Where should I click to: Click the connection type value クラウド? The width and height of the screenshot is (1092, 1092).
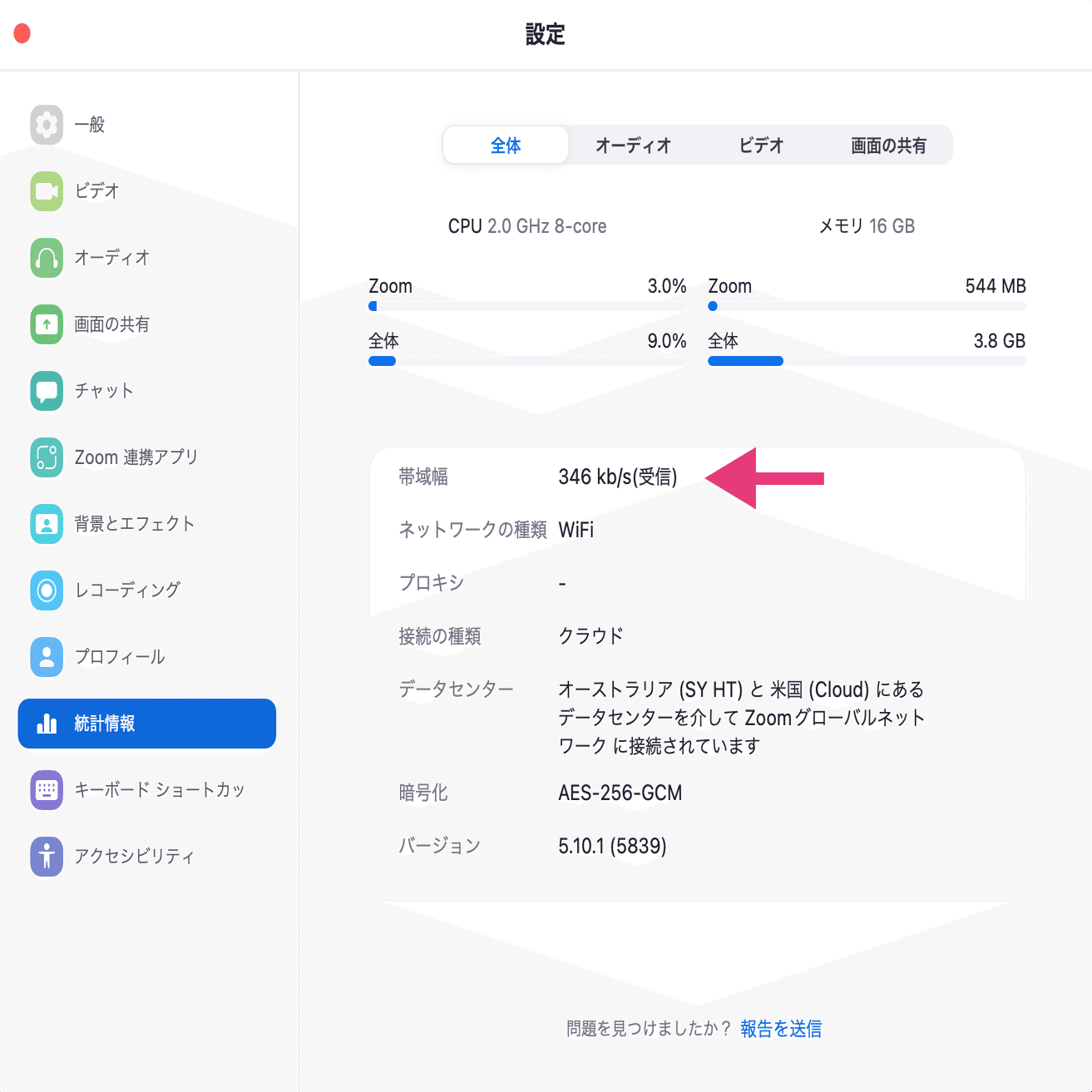click(590, 636)
